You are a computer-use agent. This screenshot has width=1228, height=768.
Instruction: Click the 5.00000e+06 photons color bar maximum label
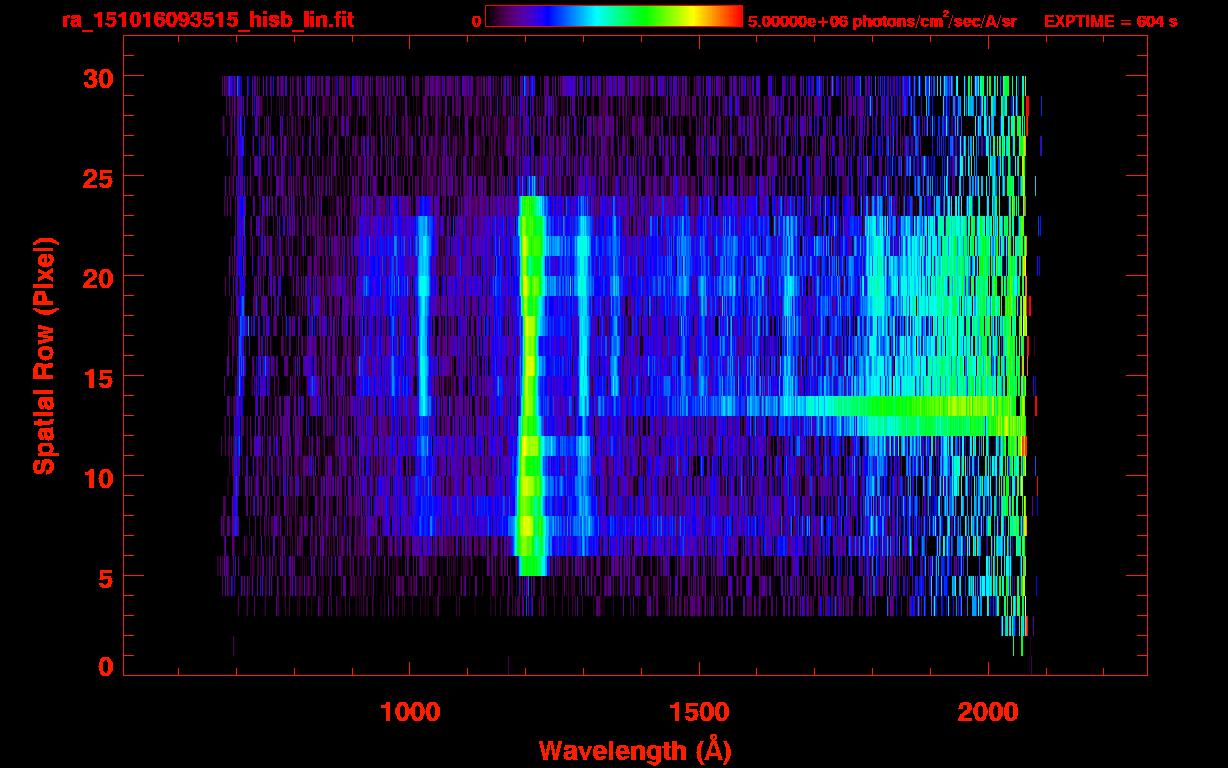coord(881,21)
